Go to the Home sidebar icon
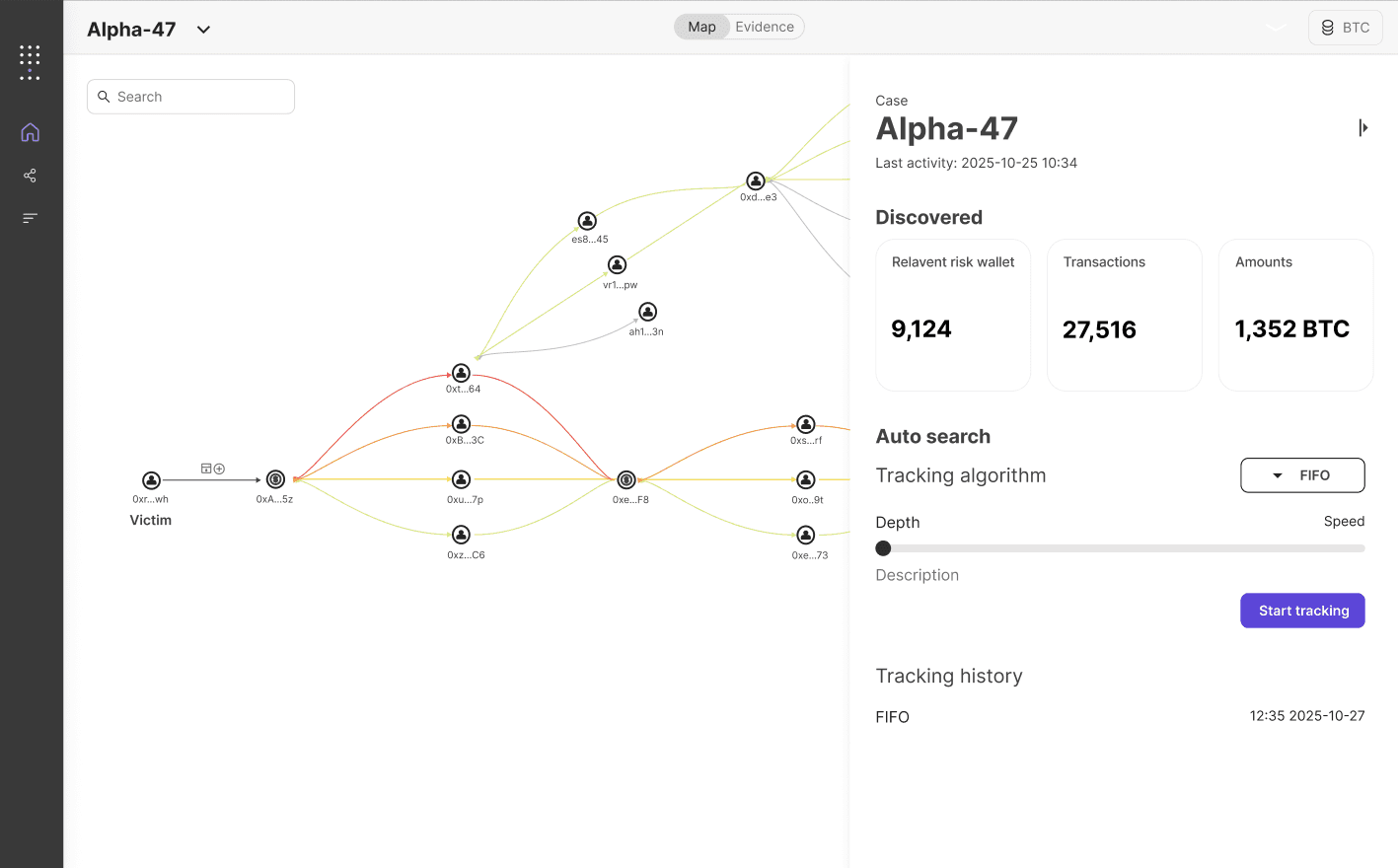 pyautogui.click(x=31, y=132)
